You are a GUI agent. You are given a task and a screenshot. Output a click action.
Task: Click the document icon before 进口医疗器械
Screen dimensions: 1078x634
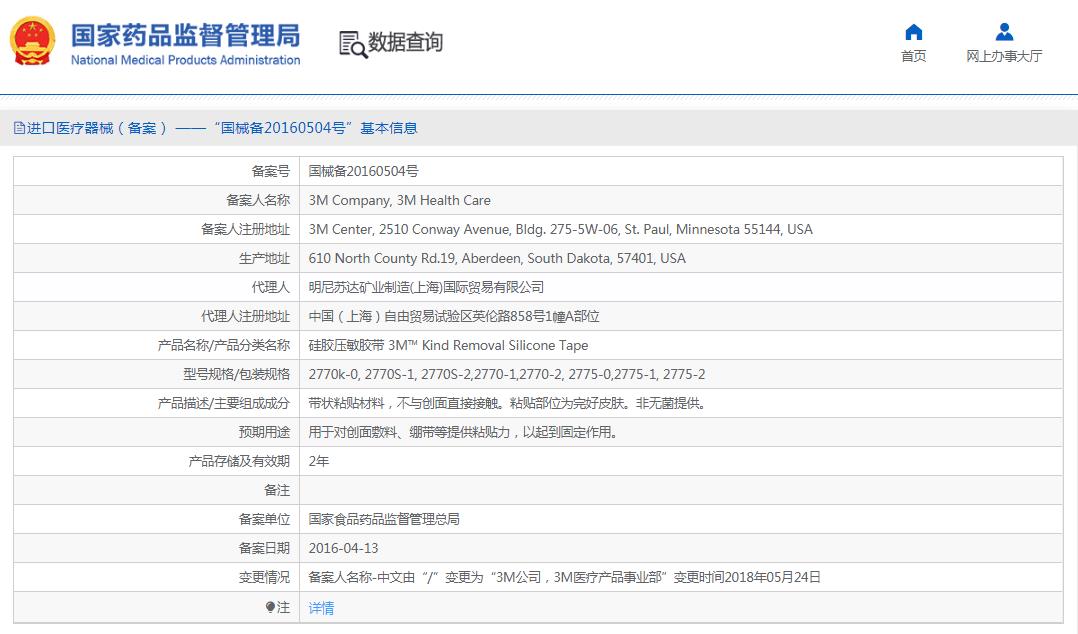18,128
